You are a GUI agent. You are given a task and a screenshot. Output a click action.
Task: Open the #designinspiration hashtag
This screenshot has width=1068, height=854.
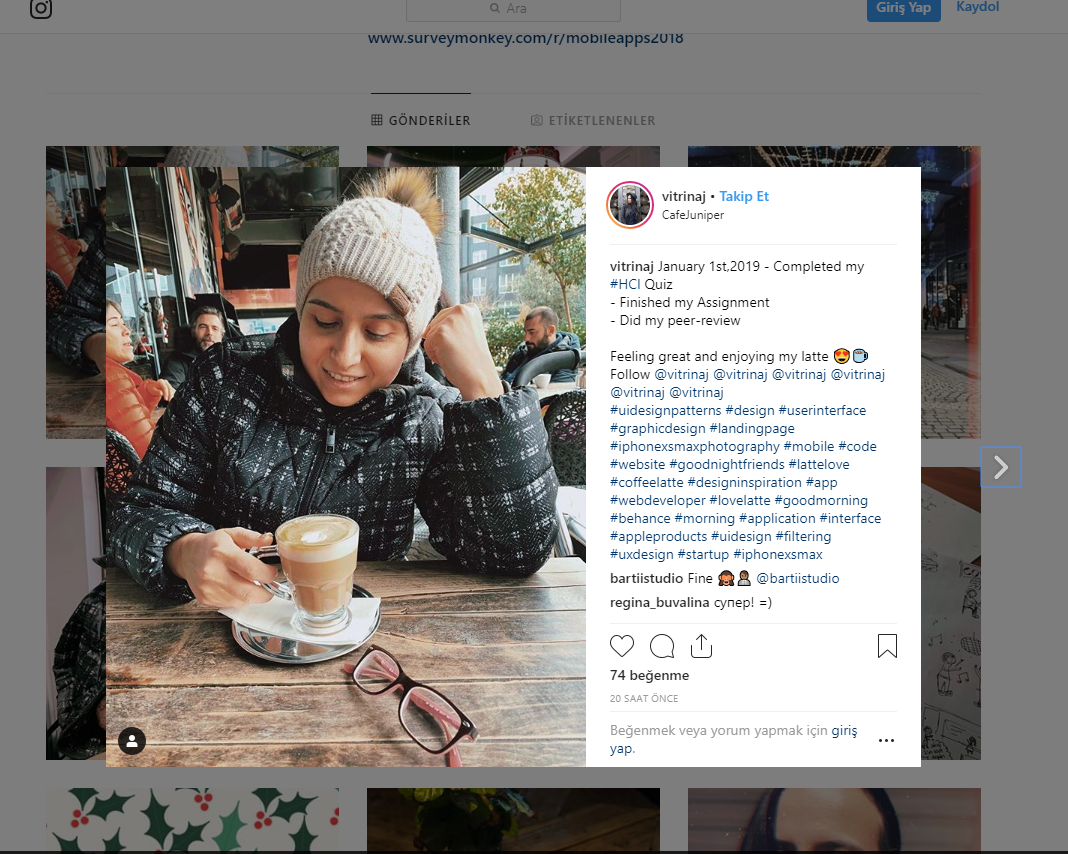[744, 482]
